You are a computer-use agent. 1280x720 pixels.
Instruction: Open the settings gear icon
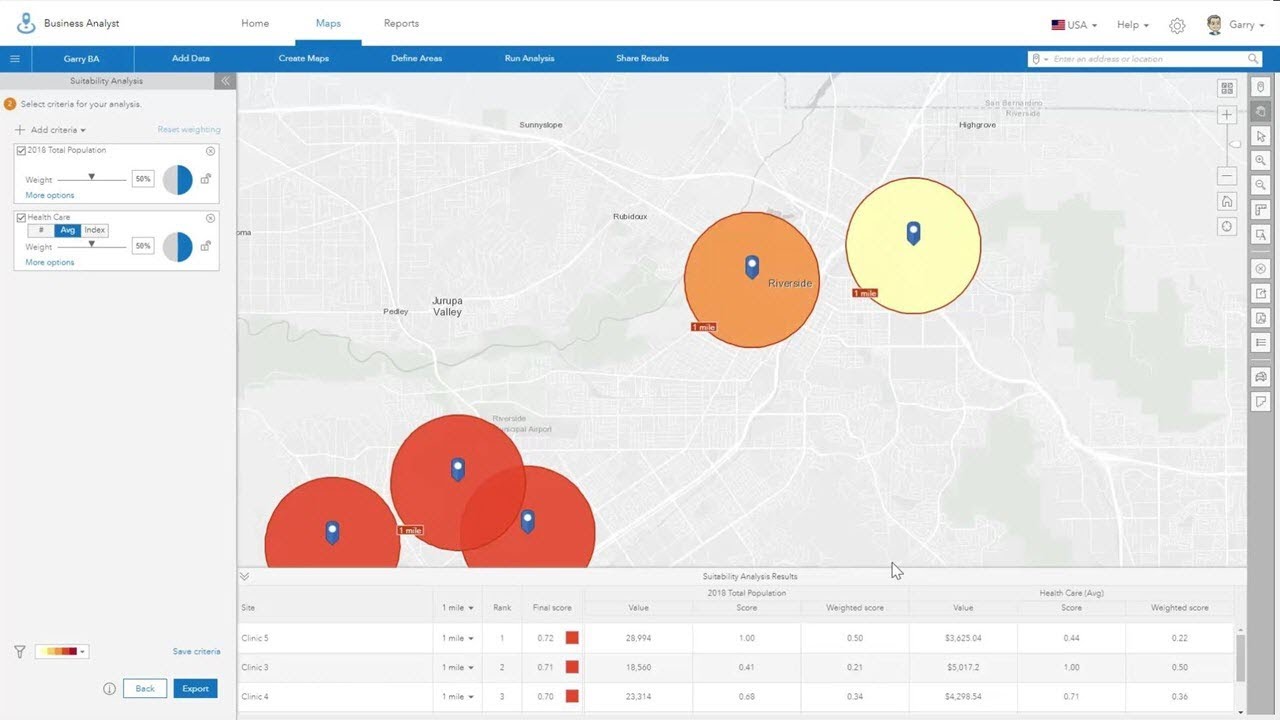point(1177,25)
